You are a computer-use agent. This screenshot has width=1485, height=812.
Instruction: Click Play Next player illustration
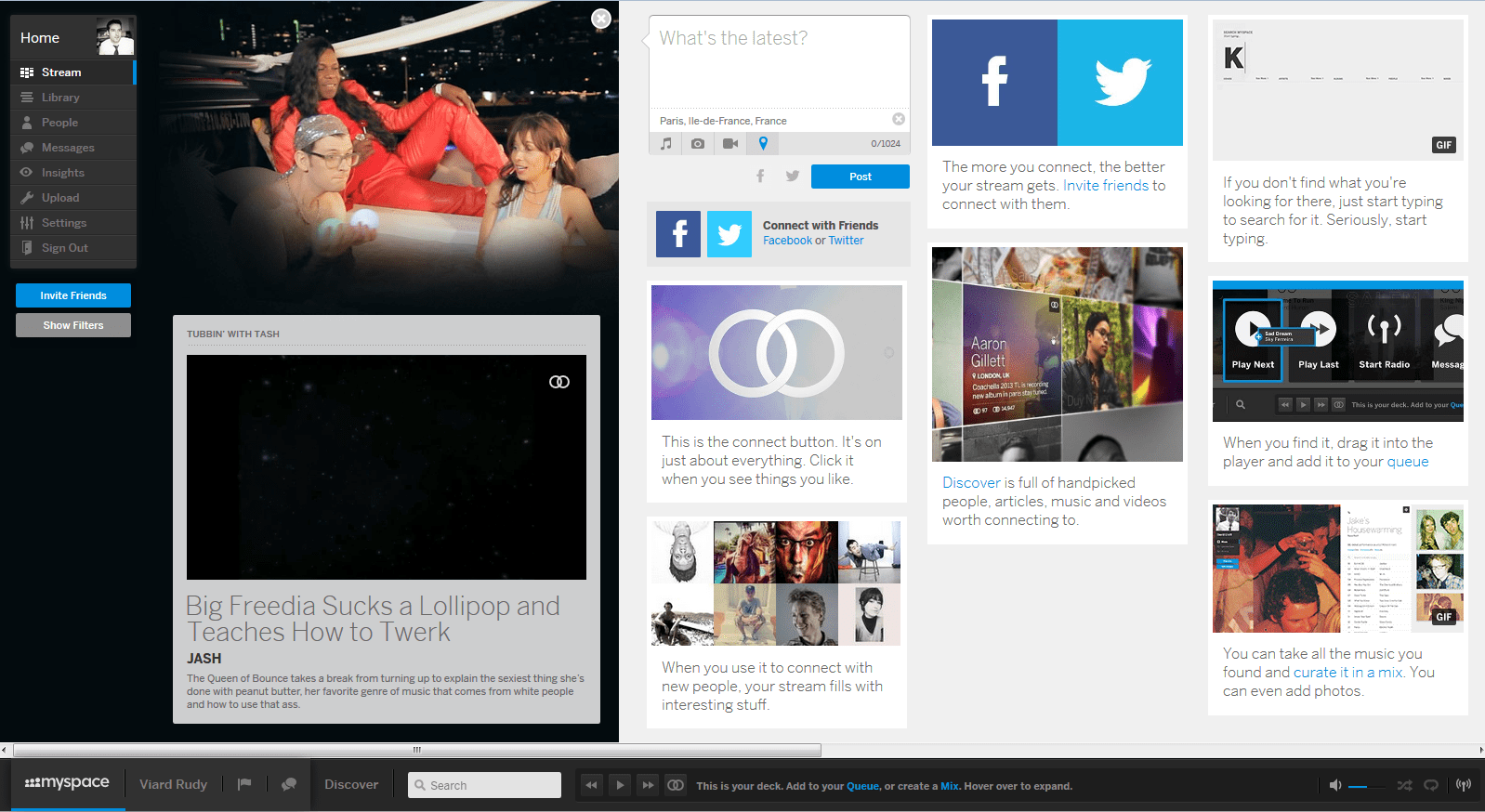[x=1253, y=340]
